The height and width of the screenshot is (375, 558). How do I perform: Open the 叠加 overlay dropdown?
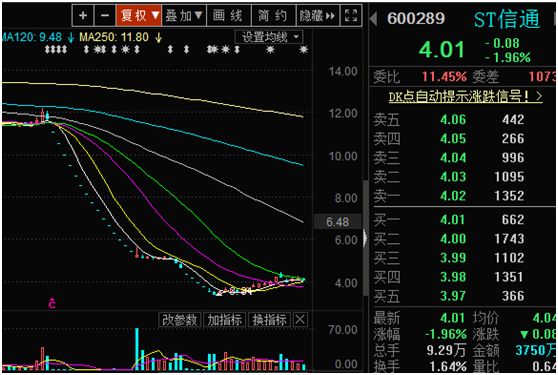click(x=184, y=15)
